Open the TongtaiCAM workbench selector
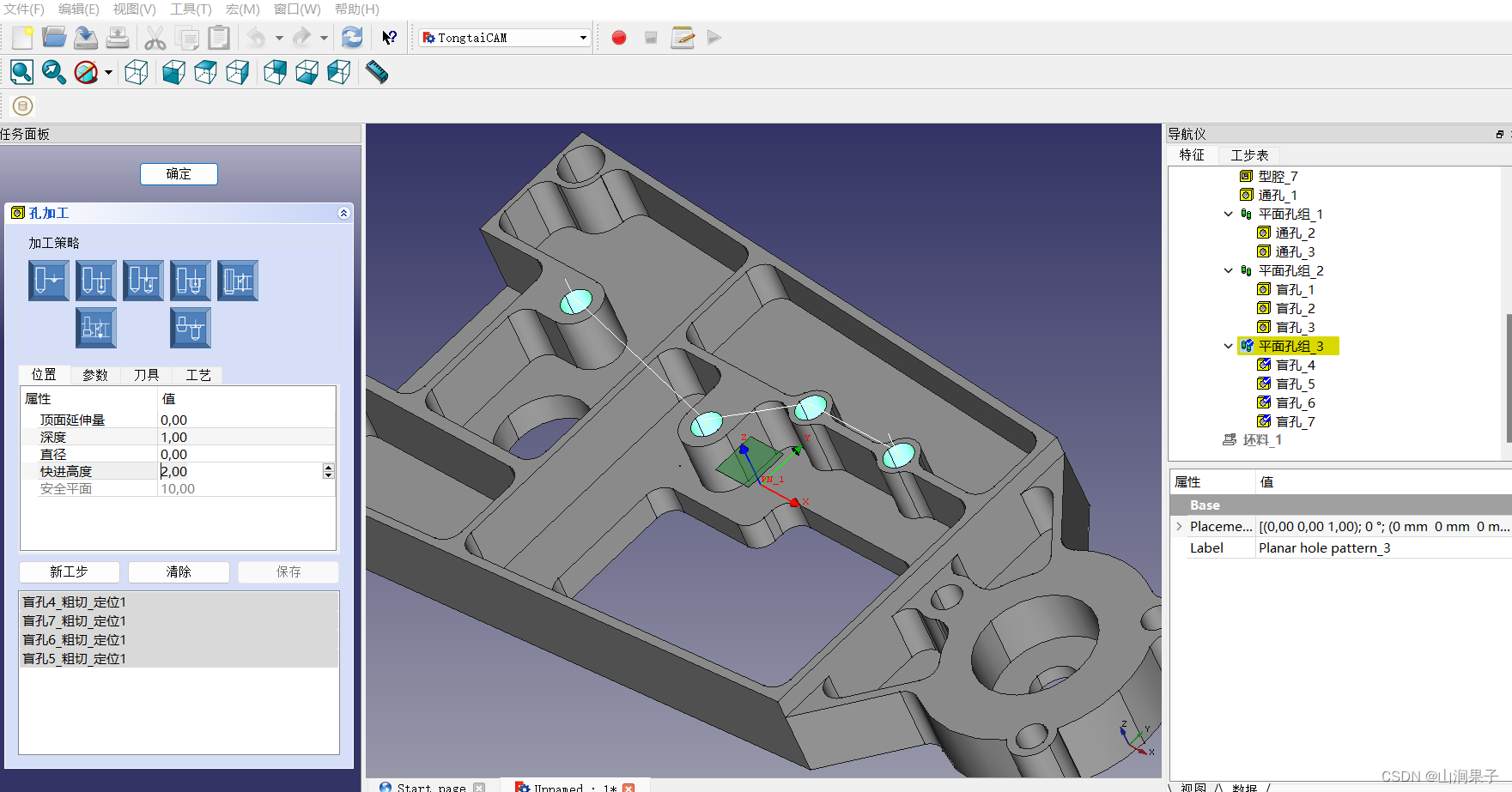The height and width of the screenshot is (792, 1512). [x=505, y=38]
